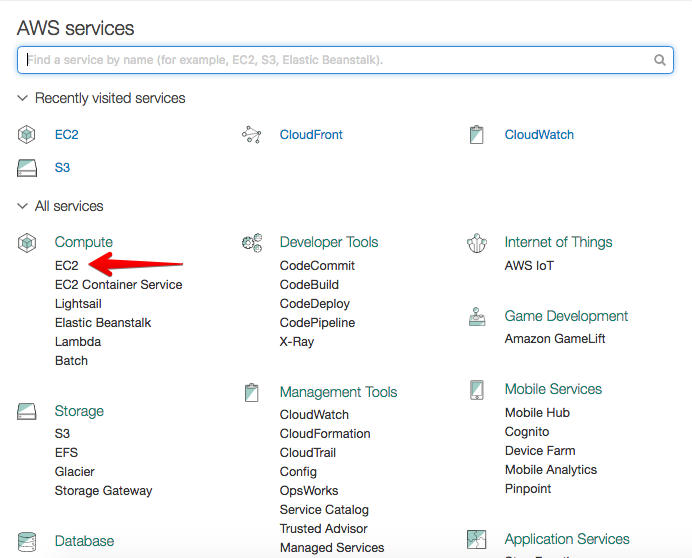
Task: Open OpsWorks service
Action: click(309, 490)
